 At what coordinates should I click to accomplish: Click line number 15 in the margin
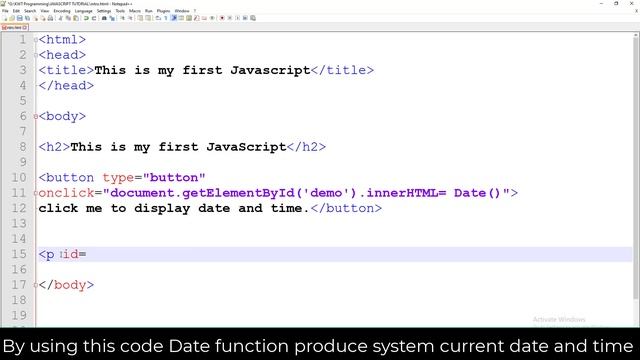(x=19, y=254)
